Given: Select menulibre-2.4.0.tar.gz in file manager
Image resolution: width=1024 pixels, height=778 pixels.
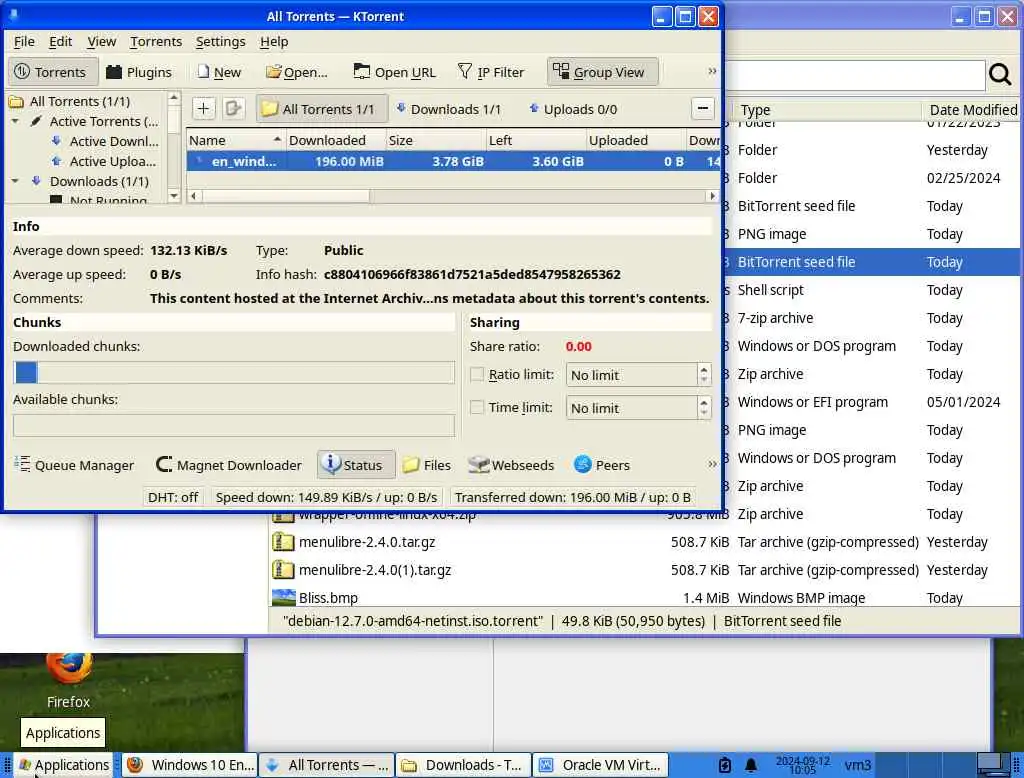Looking at the screenshot, I should tap(366, 542).
